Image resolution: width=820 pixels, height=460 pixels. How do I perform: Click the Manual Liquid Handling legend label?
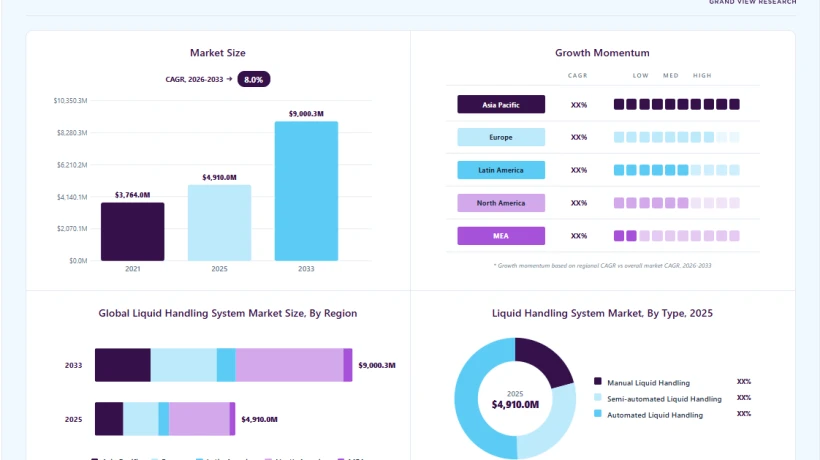[x=648, y=383]
